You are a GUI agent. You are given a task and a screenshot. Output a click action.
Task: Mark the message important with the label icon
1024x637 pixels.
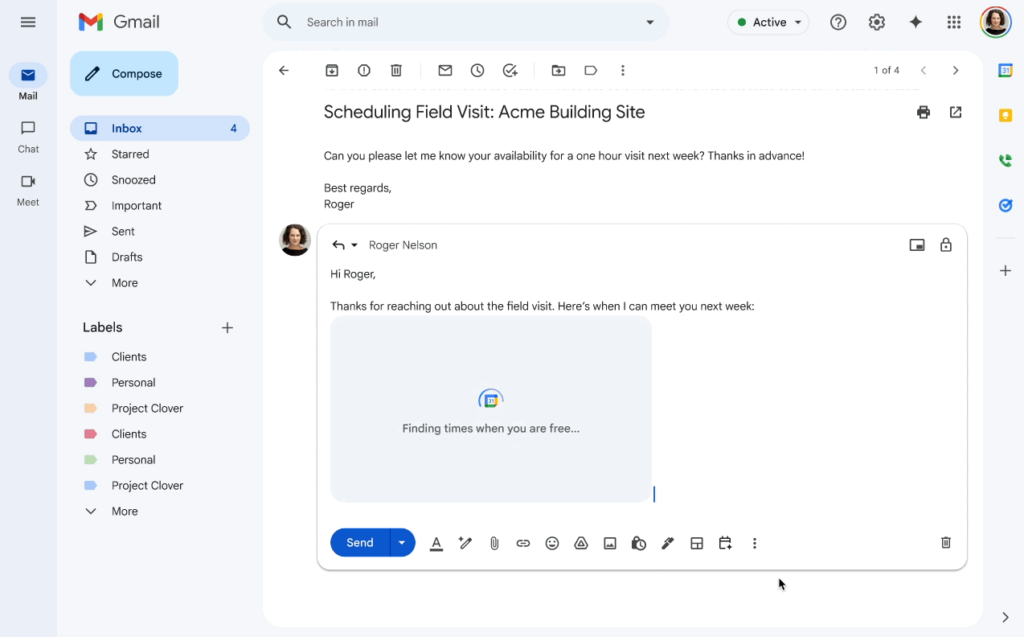590,70
